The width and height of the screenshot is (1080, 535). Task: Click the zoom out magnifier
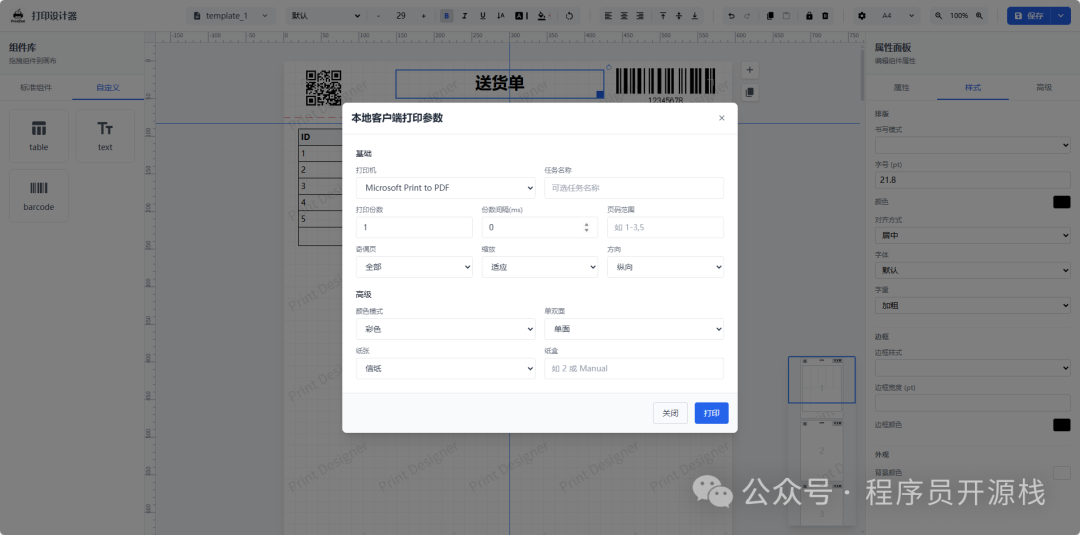[x=938, y=15]
